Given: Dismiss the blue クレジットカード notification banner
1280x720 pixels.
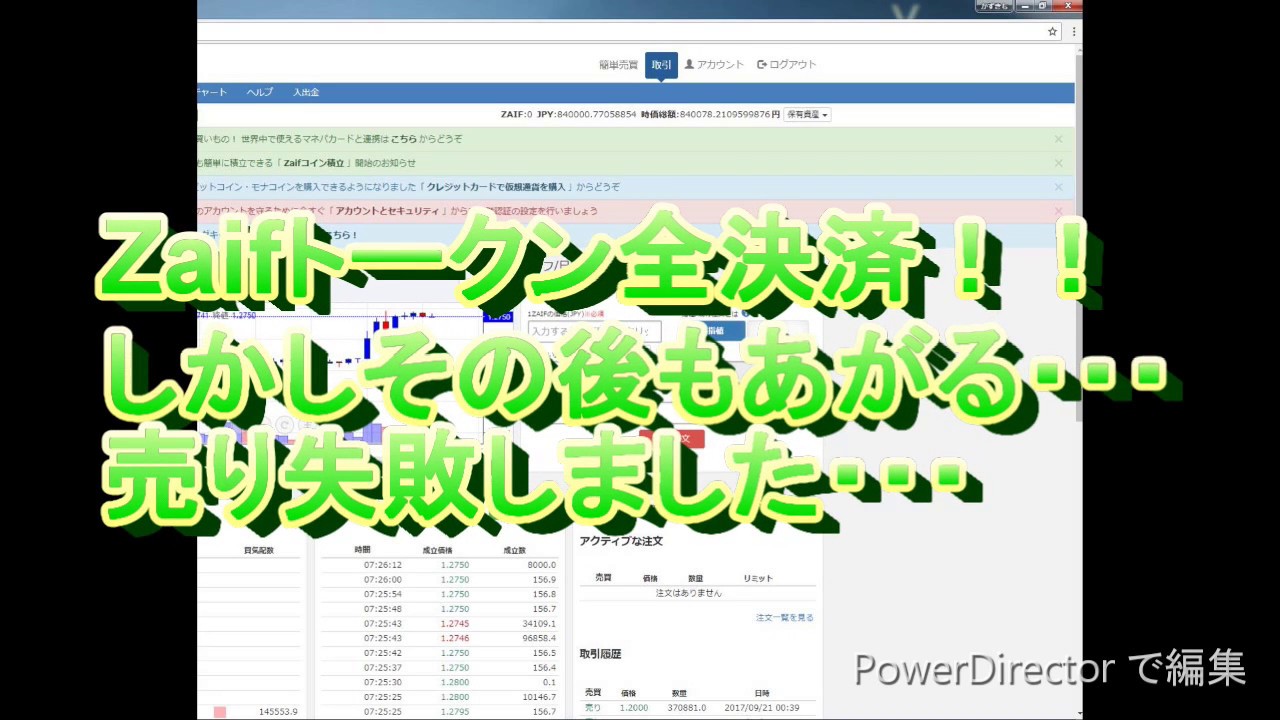Looking at the screenshot, I should pos(1058,187).
